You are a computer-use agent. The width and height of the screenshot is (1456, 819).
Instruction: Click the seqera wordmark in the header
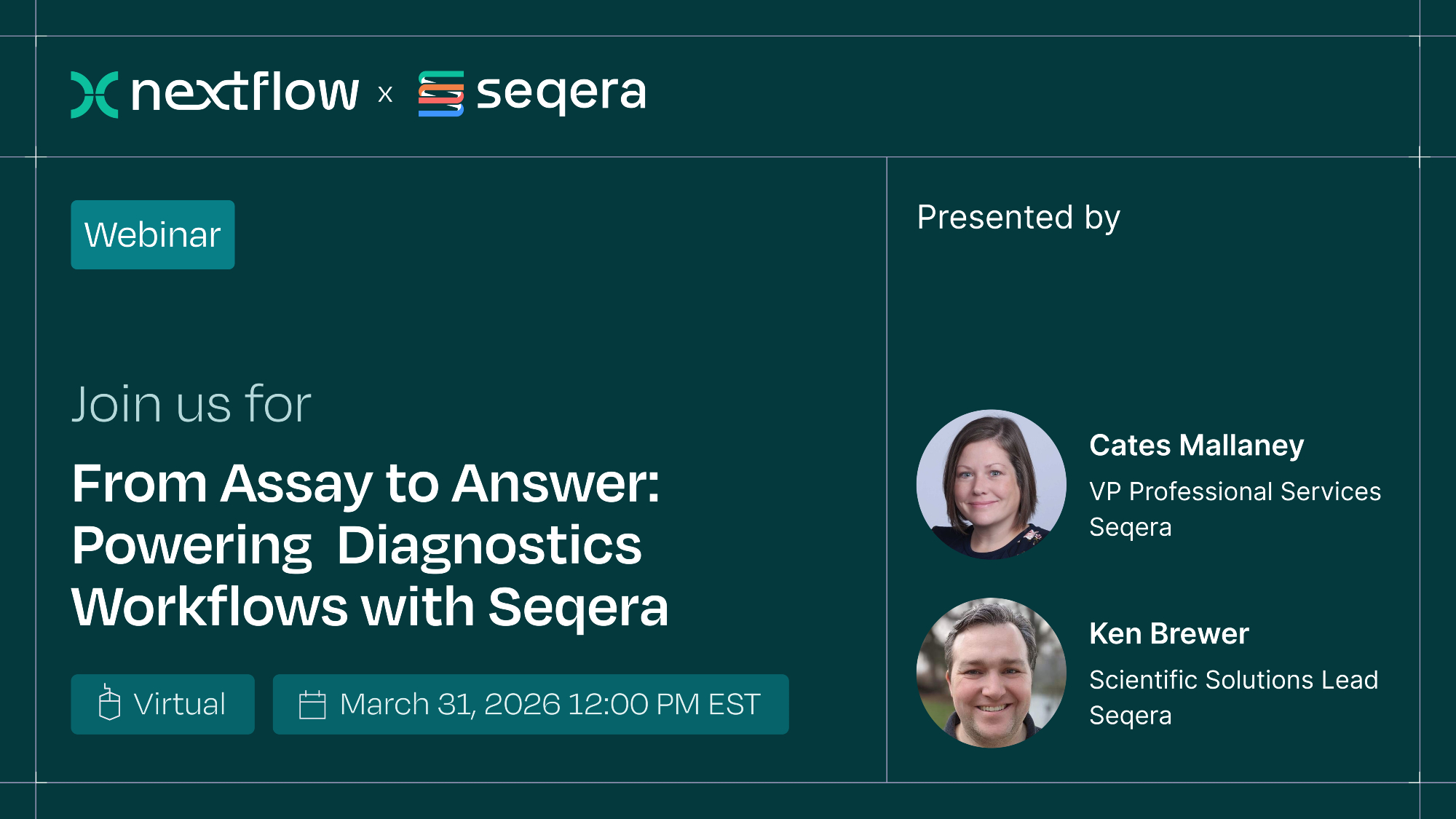pyautogui.click(x=561, y=93)
